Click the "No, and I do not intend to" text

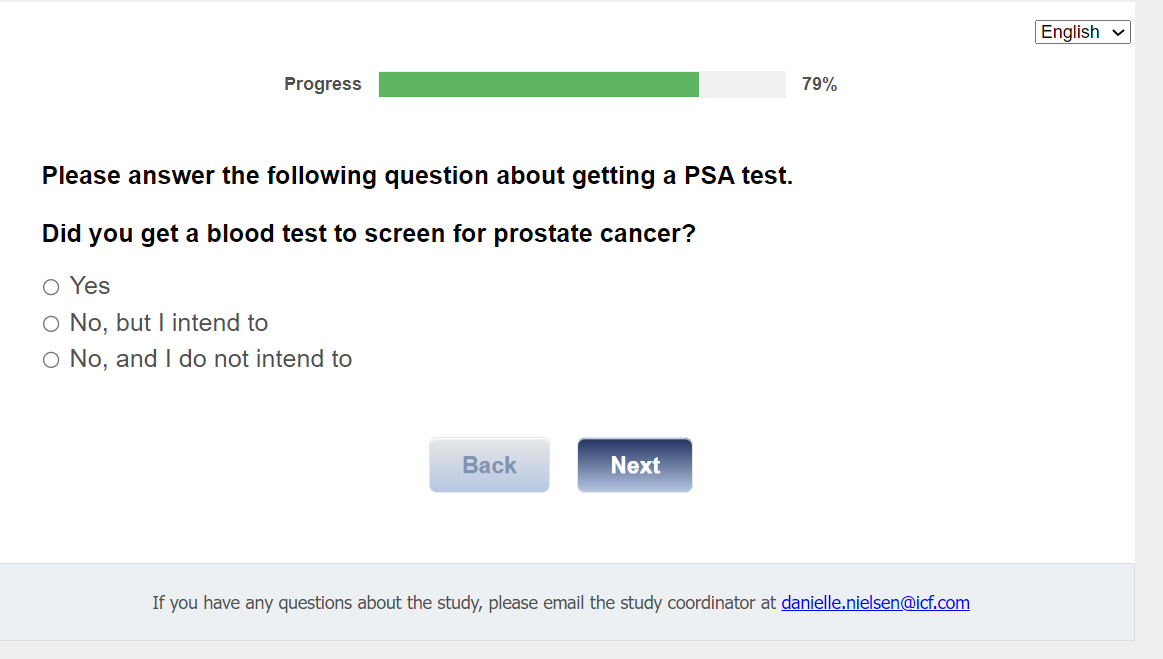(x=211, y=359)
